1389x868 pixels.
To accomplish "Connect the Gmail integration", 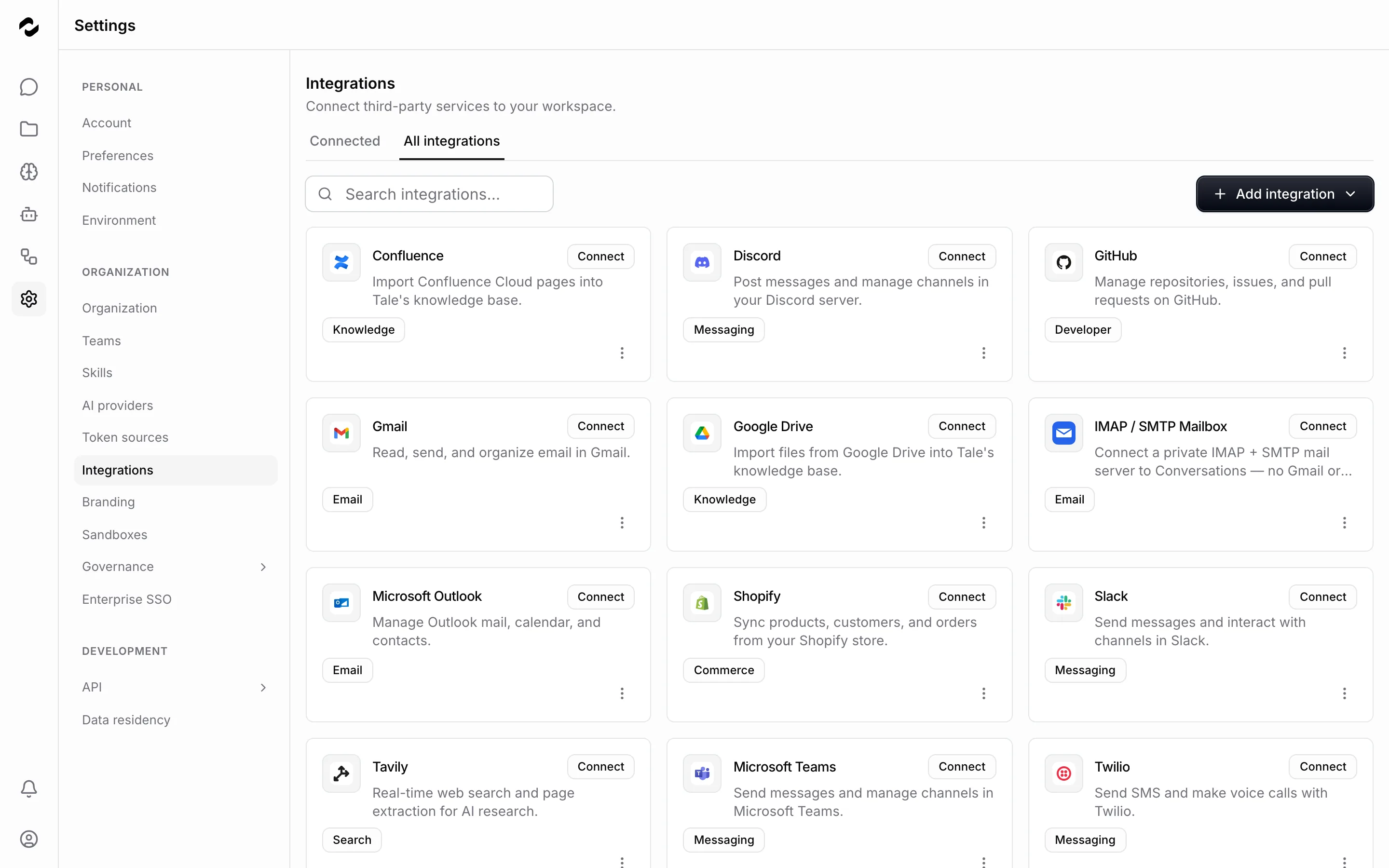I will pyautogui.click(x=600, y=426).
